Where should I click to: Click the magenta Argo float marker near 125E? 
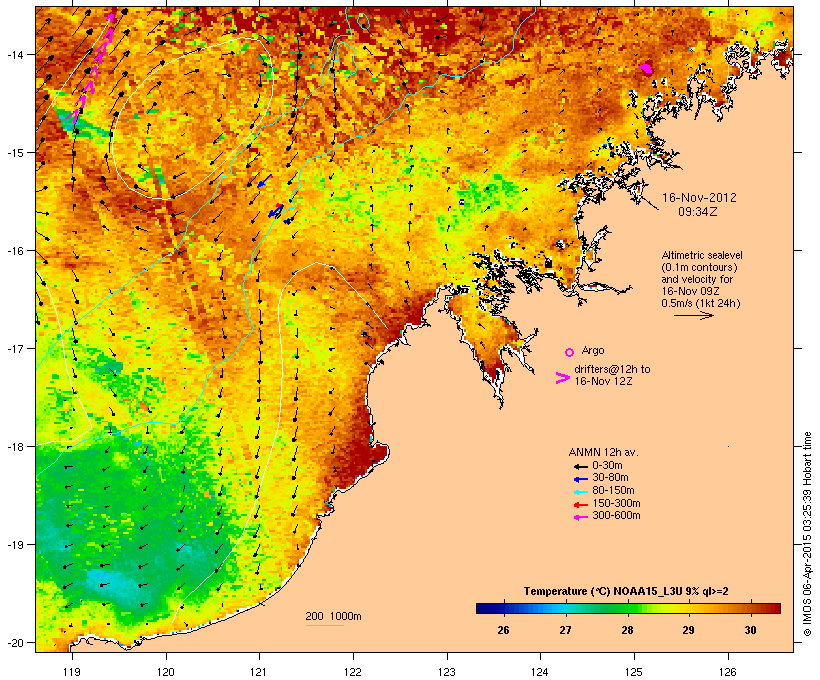click(647, 67)
